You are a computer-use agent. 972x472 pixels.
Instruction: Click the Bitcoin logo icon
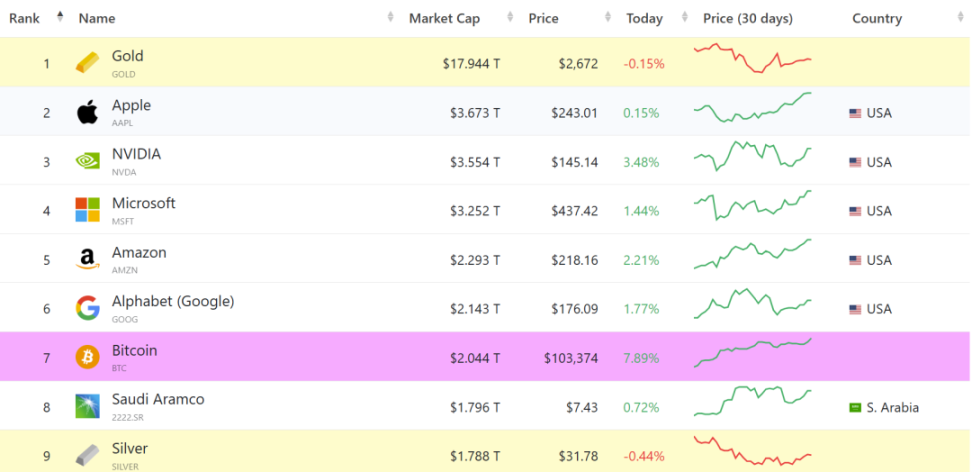88,357
